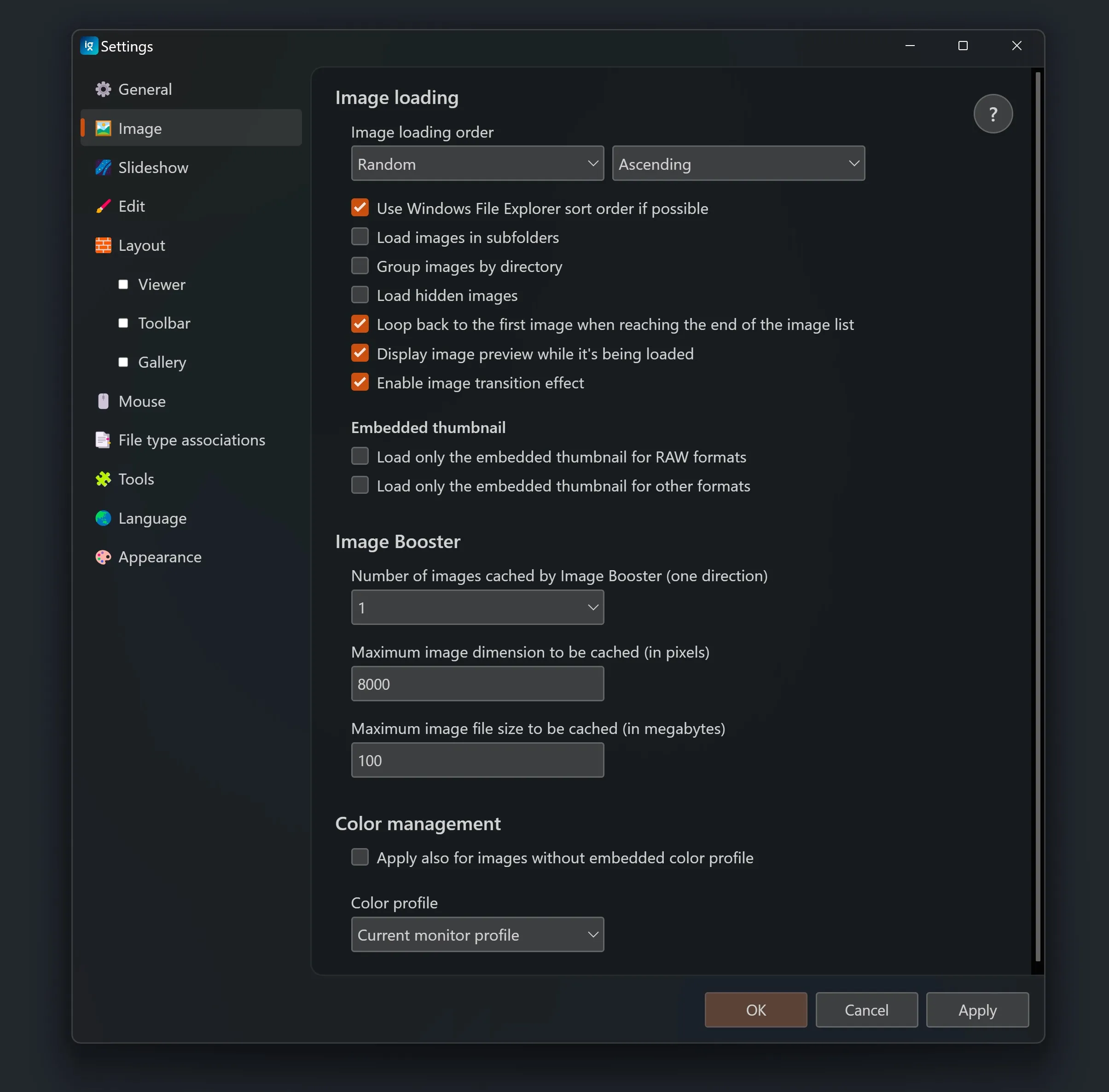
Task: Click the Mouse settings icon
Action: [x=103, y=401]
